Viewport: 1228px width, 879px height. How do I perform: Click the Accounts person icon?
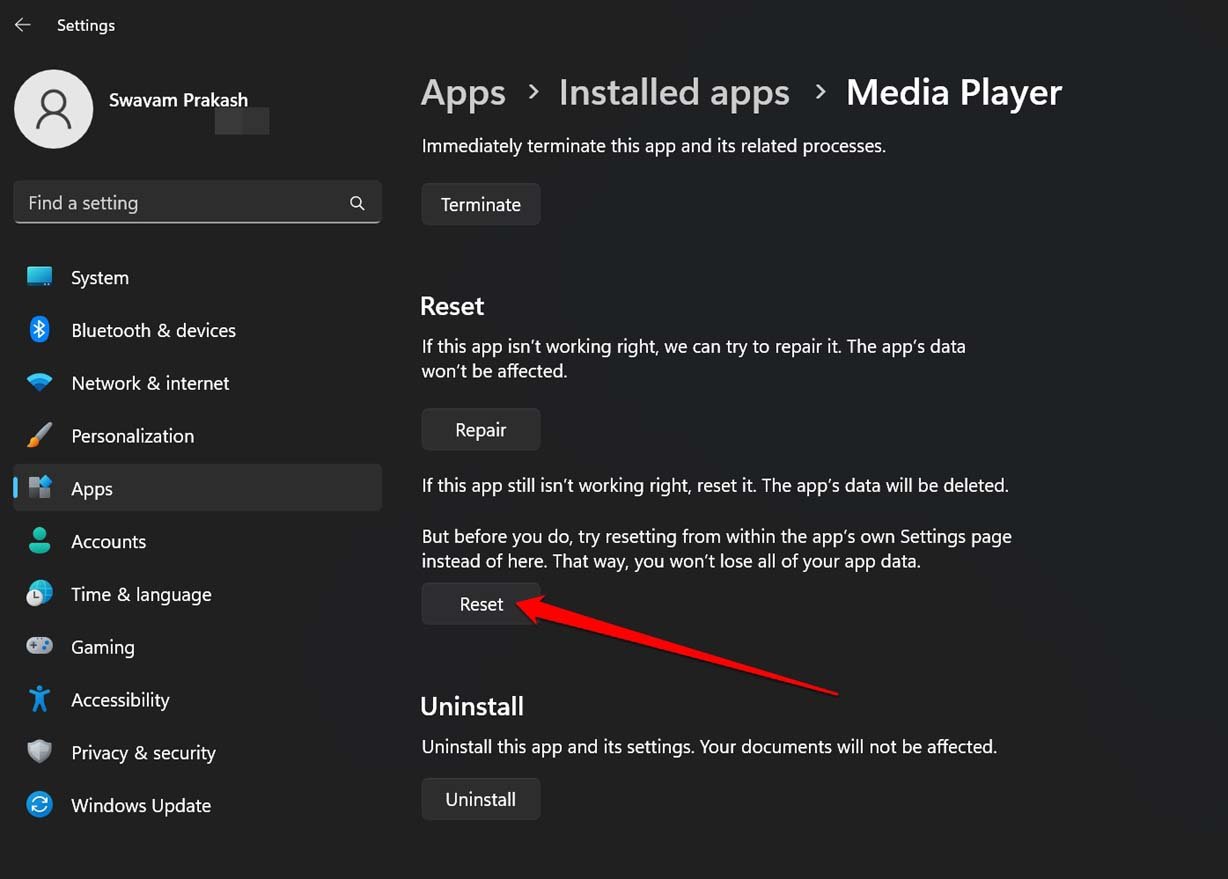click(40, 541)
